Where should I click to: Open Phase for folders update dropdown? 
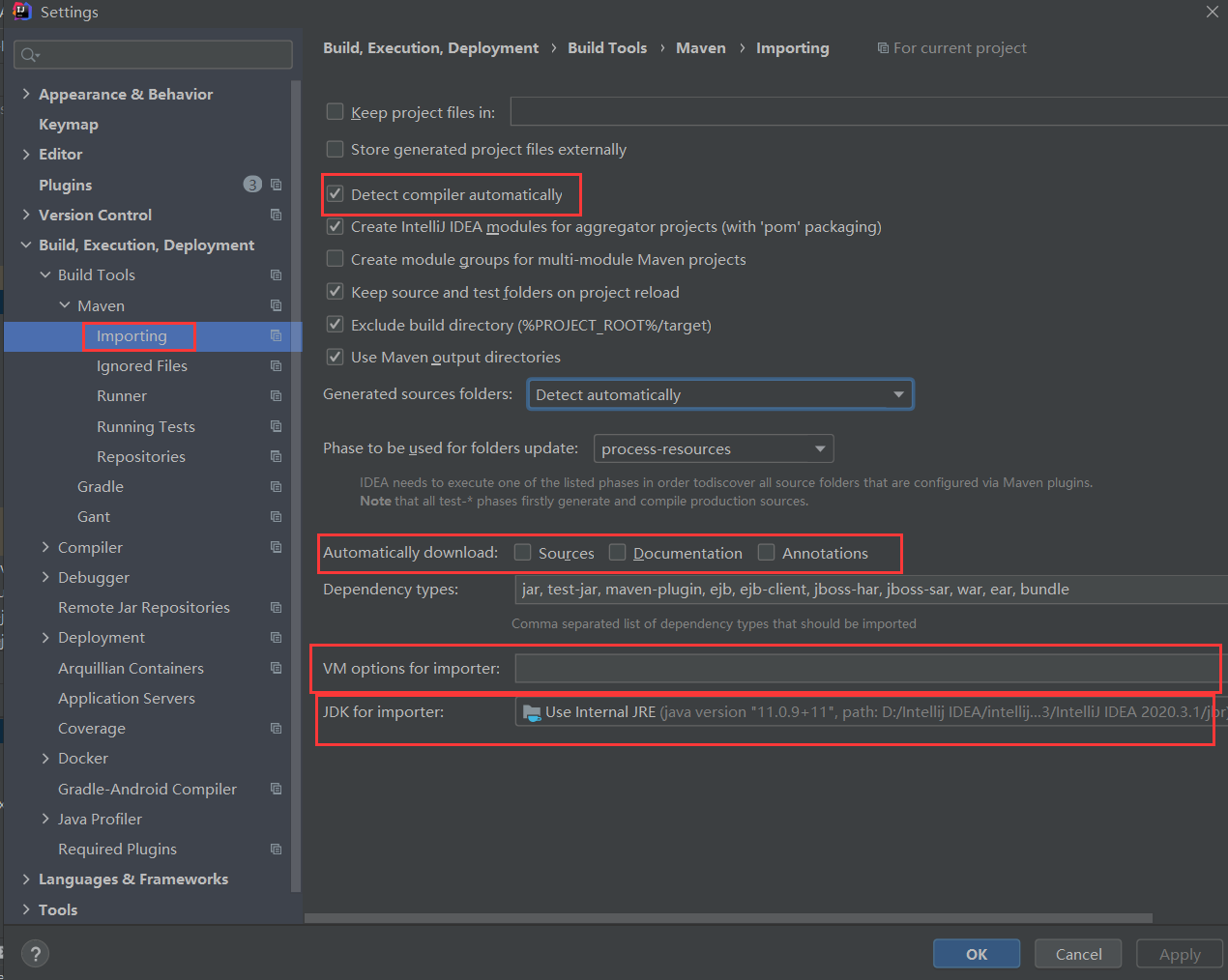coord(714,448)
